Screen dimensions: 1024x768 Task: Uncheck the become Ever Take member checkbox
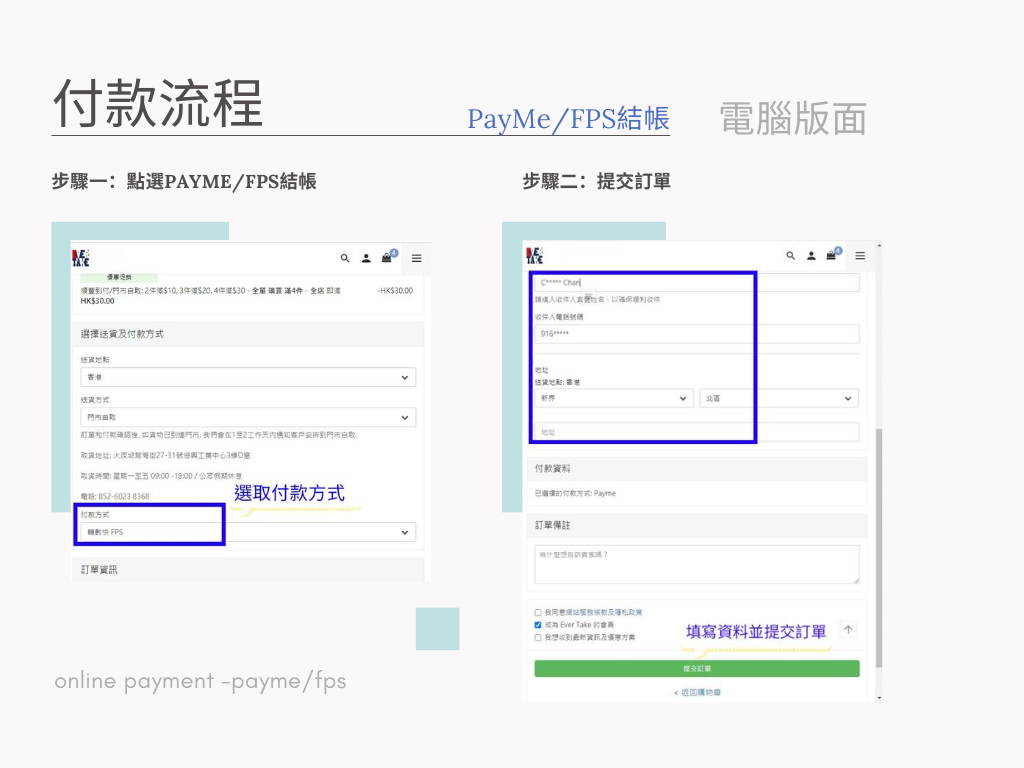[538, 624]
